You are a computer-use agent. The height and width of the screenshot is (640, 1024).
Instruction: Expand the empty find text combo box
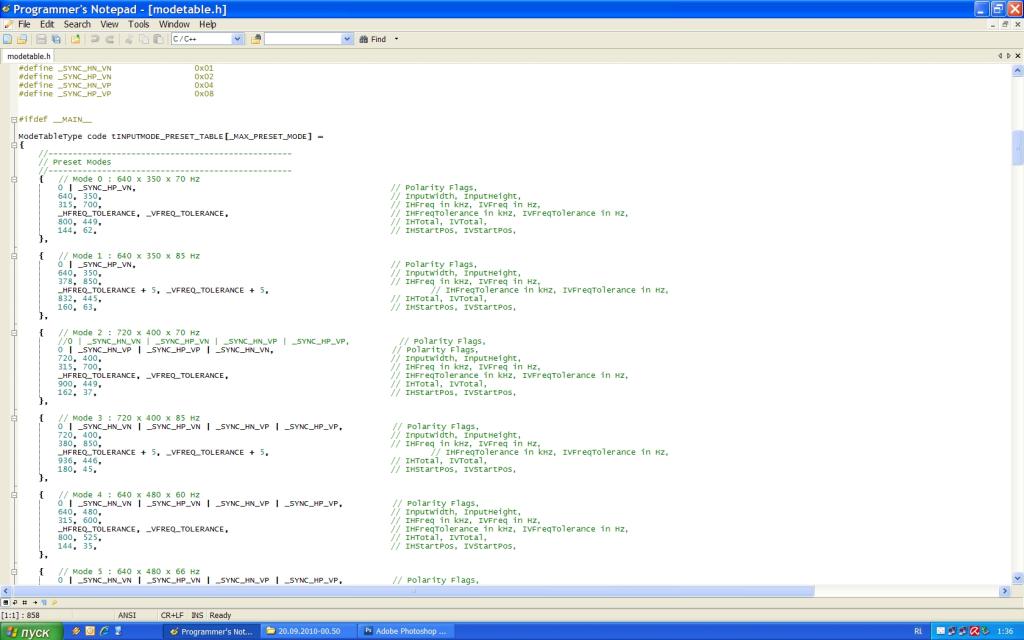point(347,39)
